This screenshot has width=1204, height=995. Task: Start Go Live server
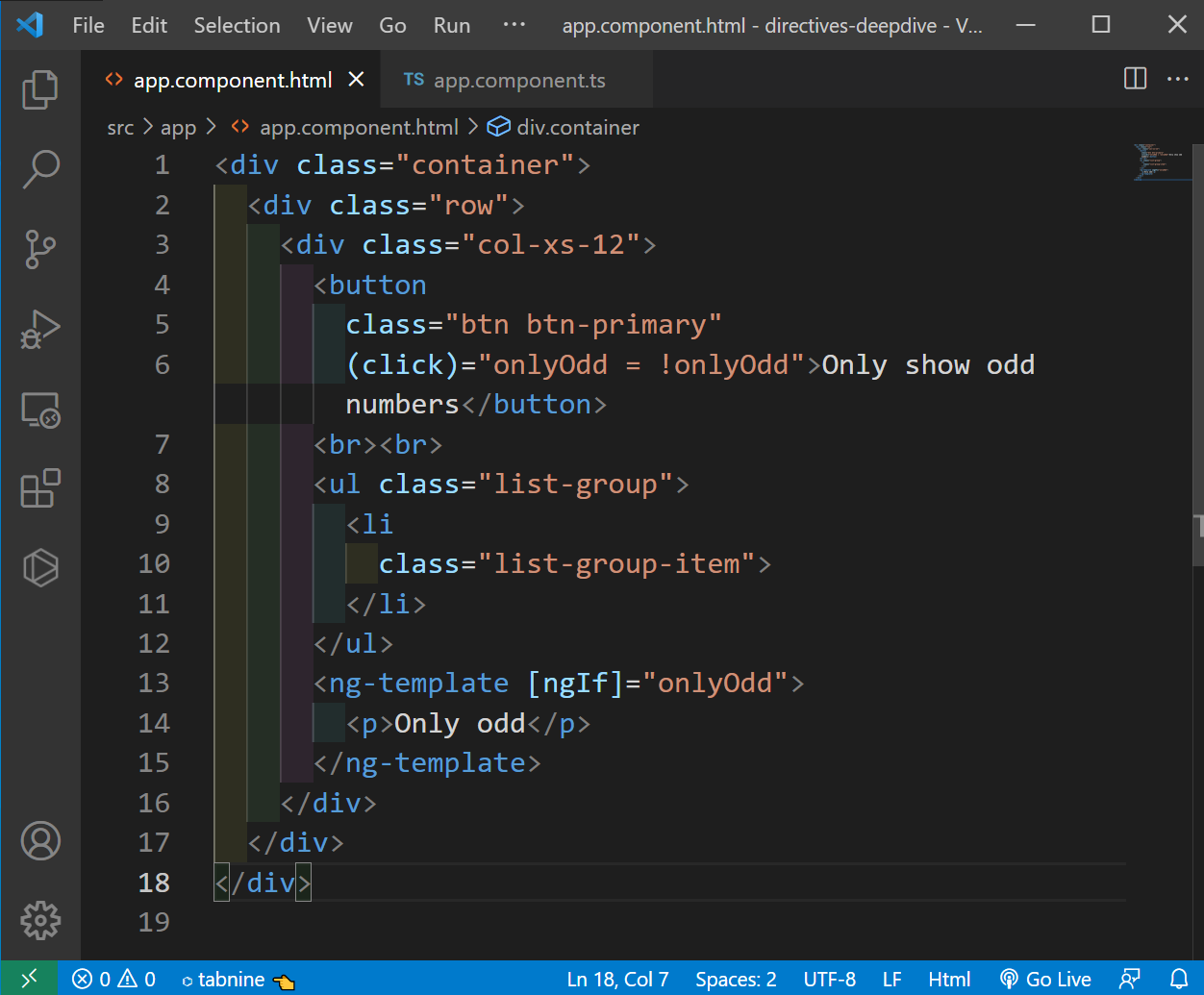point(1045,980)
